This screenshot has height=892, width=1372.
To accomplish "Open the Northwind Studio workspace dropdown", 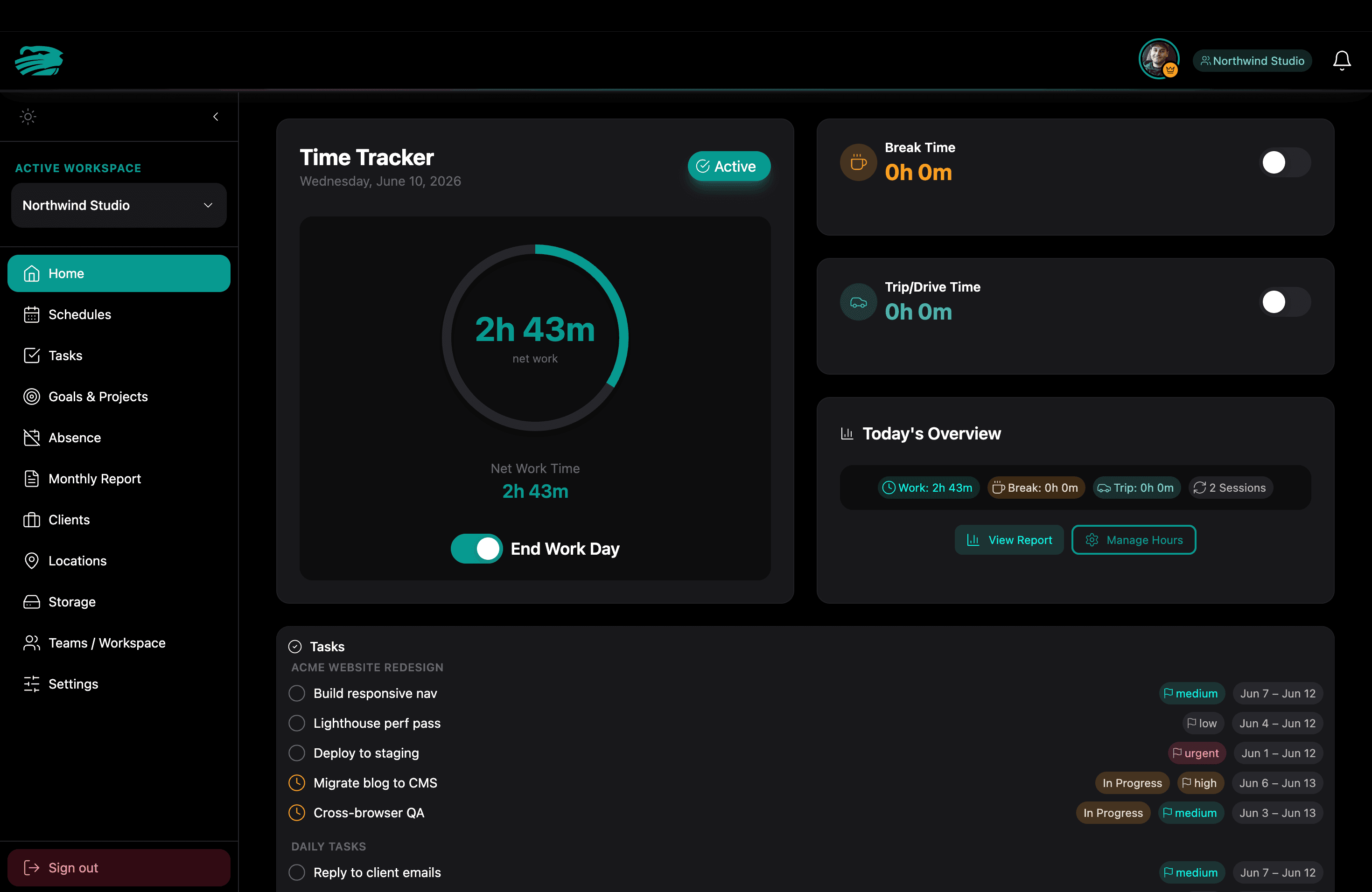I will point(119,205).
